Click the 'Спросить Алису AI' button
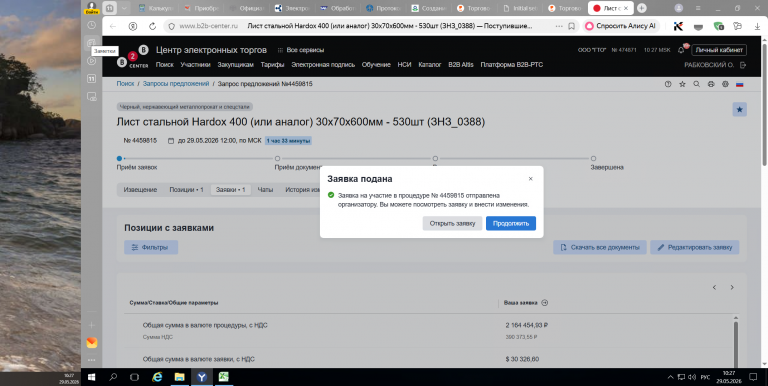The image size is (768, 386). (621, 26)
